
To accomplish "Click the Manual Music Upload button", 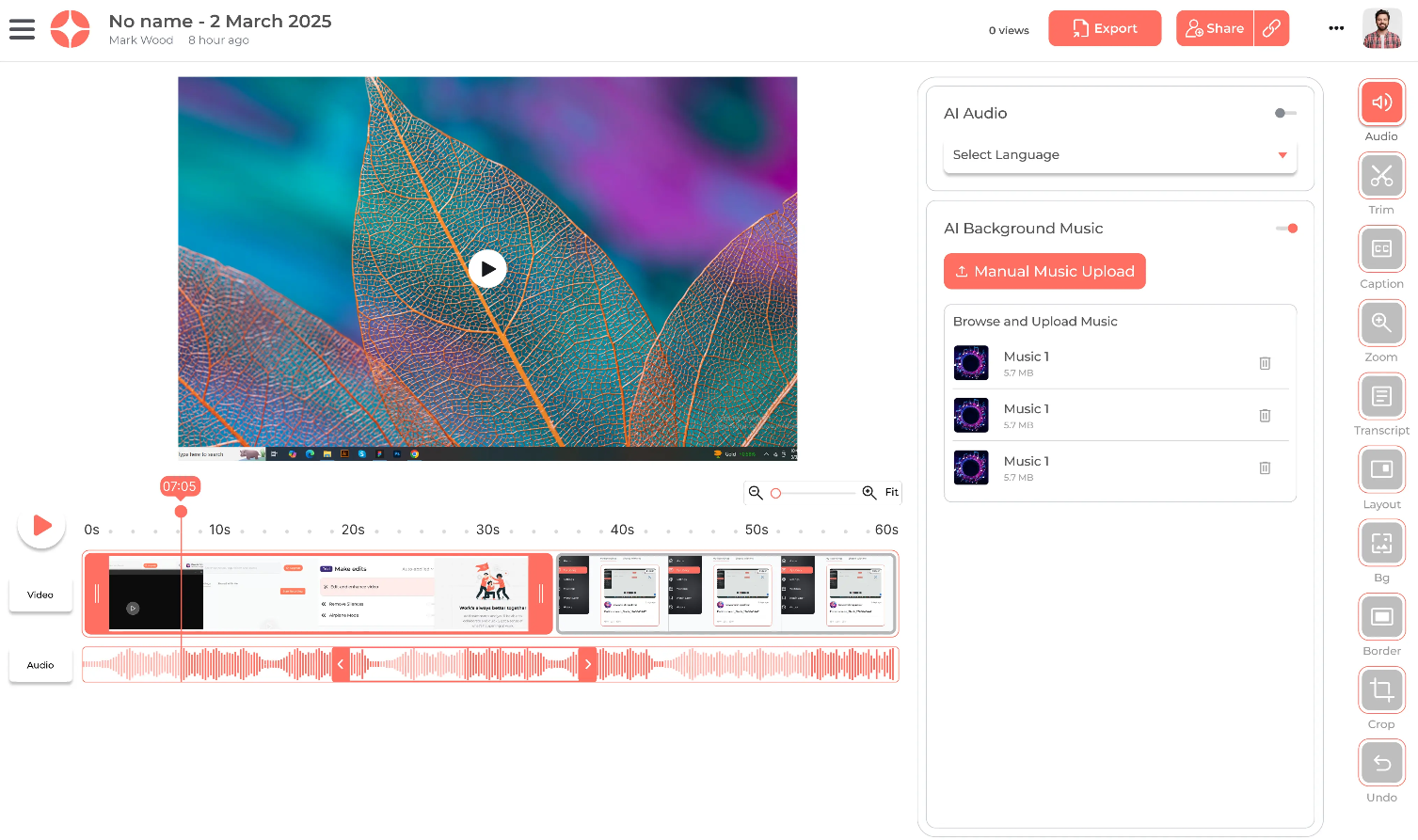I will pyautogui.click(x=1044, y=271).
